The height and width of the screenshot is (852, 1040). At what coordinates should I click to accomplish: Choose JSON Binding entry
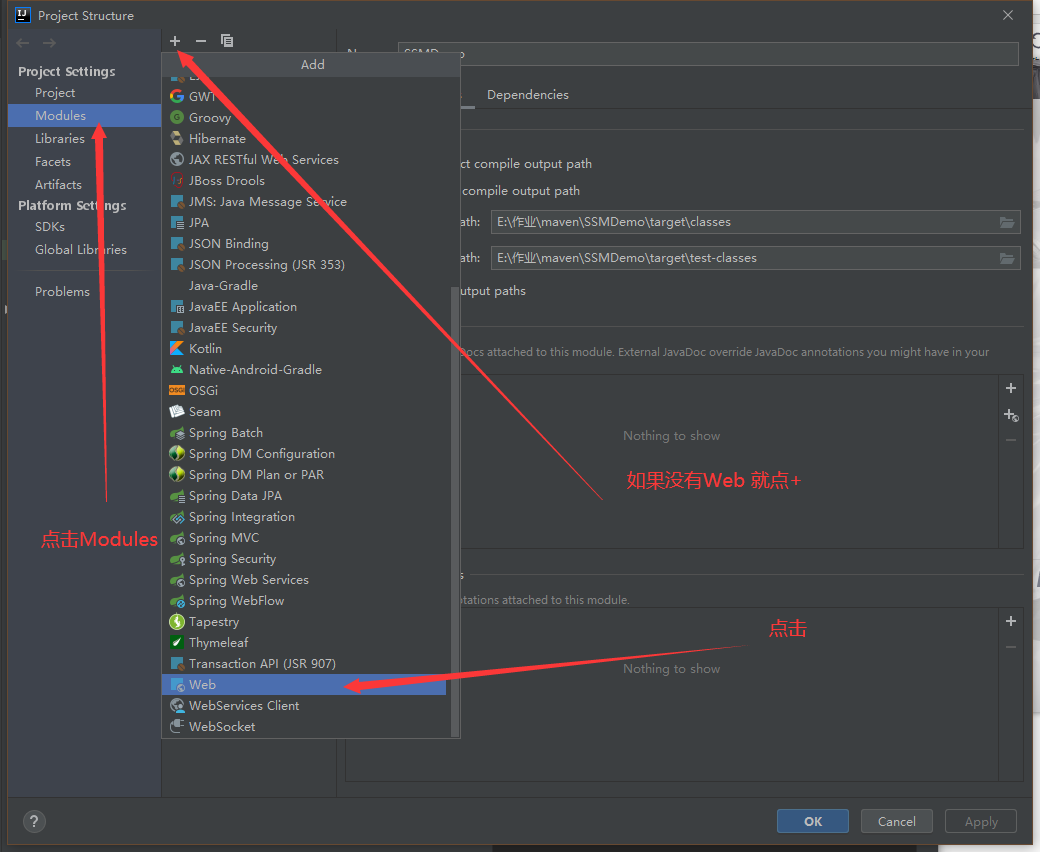tap(304, 243)
